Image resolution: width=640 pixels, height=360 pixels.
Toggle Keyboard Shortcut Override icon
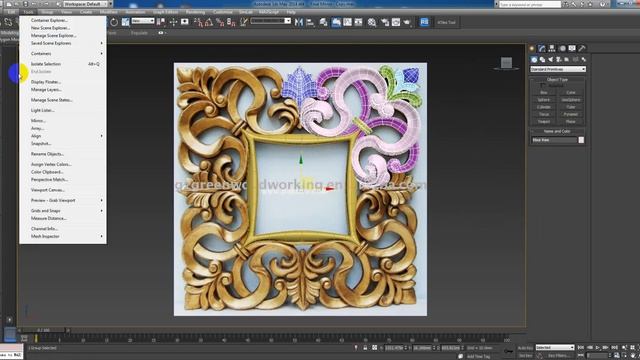pos(185,22)
